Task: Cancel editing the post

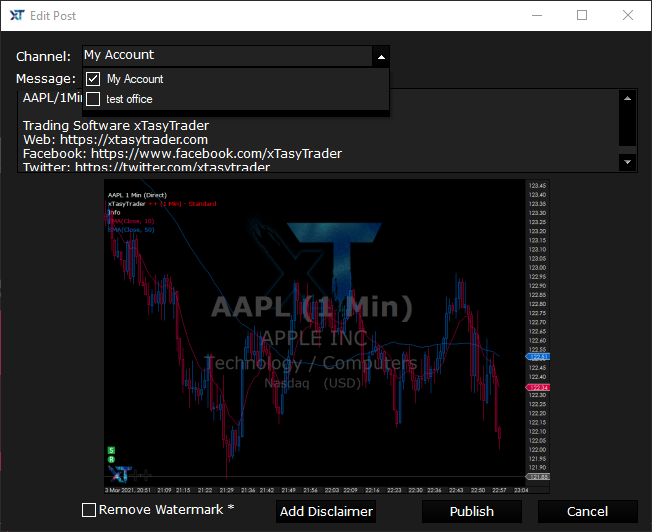Action: 587,511
